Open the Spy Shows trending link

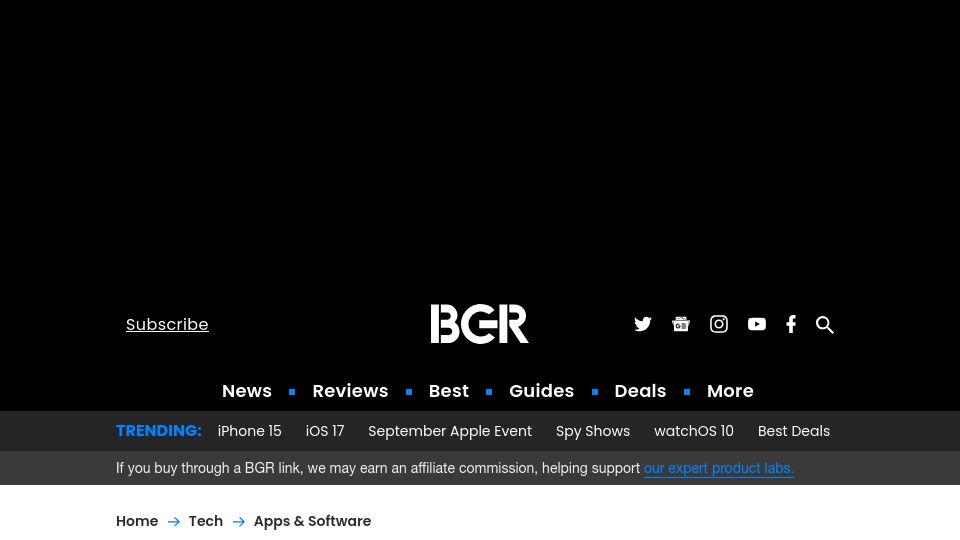(593, 431)
